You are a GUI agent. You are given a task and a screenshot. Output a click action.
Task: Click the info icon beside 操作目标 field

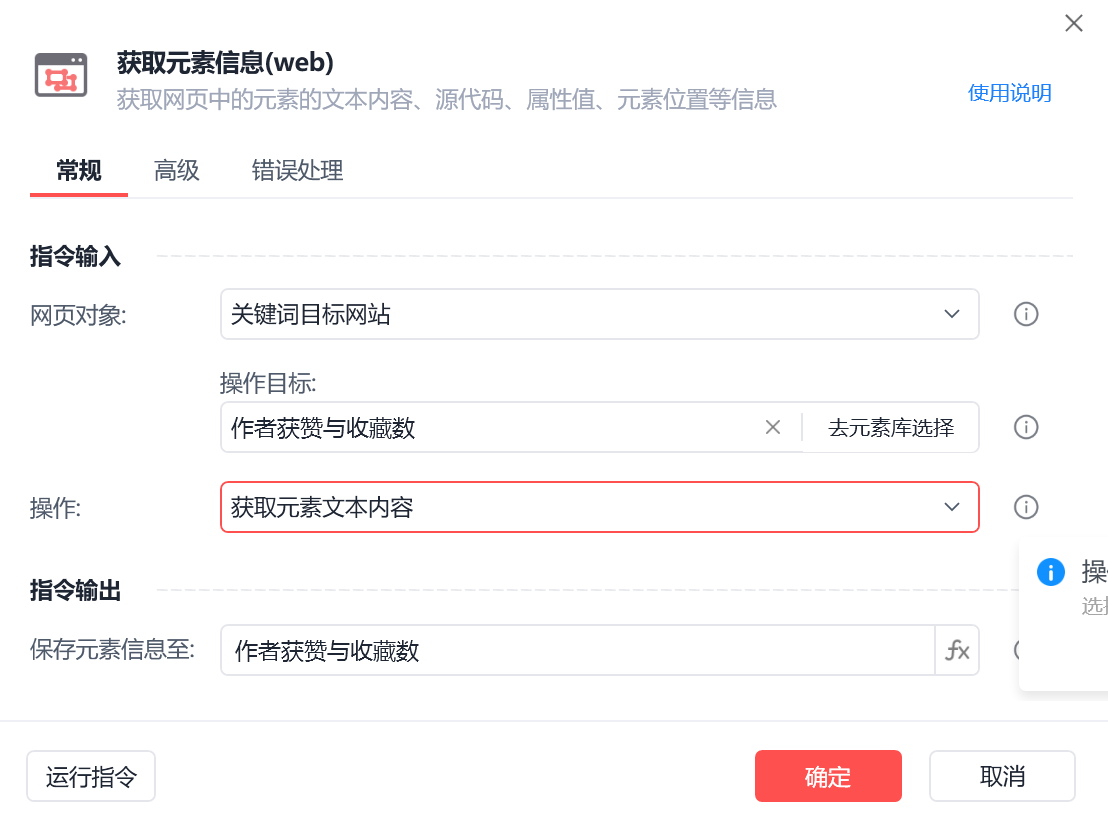(x=1025, y=427)
